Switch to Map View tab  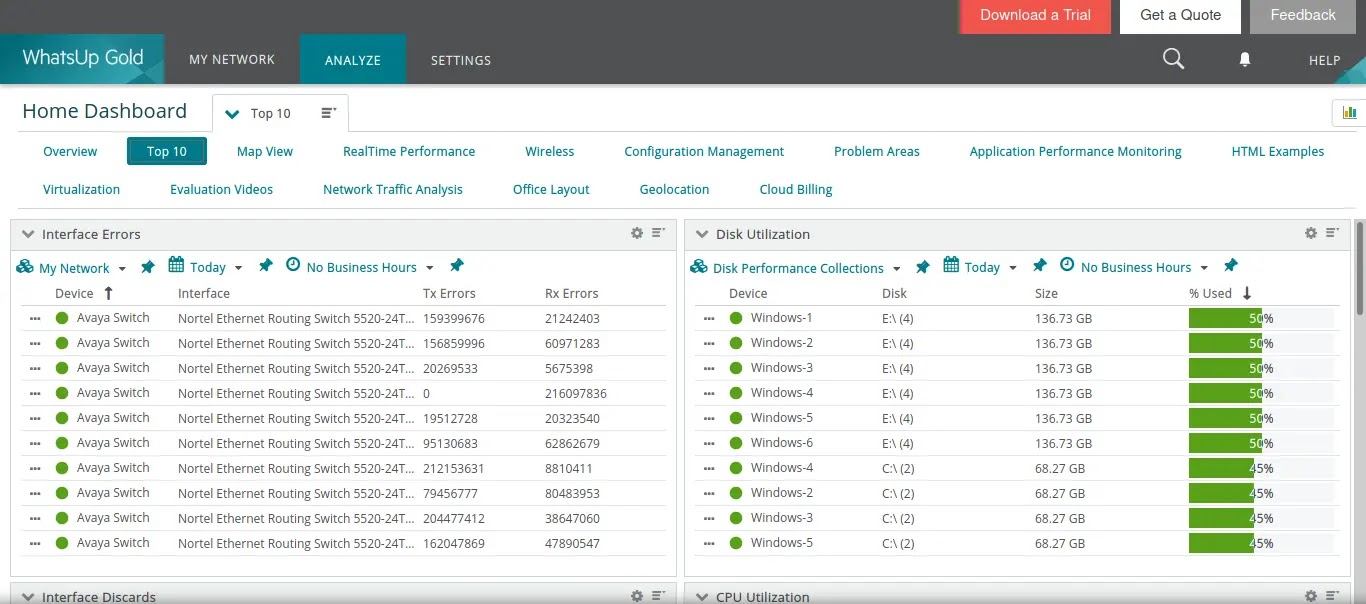pos(265,152)
